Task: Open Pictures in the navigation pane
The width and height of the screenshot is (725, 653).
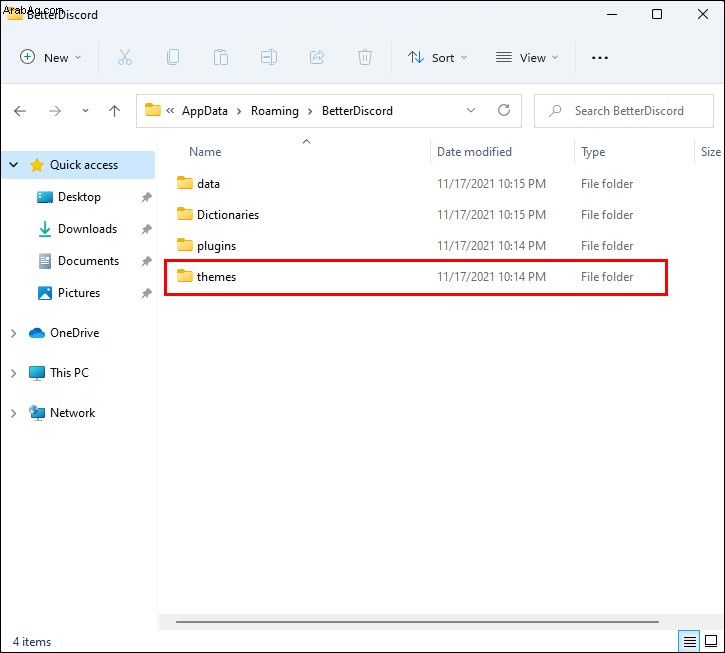Action: coord(79,293)
